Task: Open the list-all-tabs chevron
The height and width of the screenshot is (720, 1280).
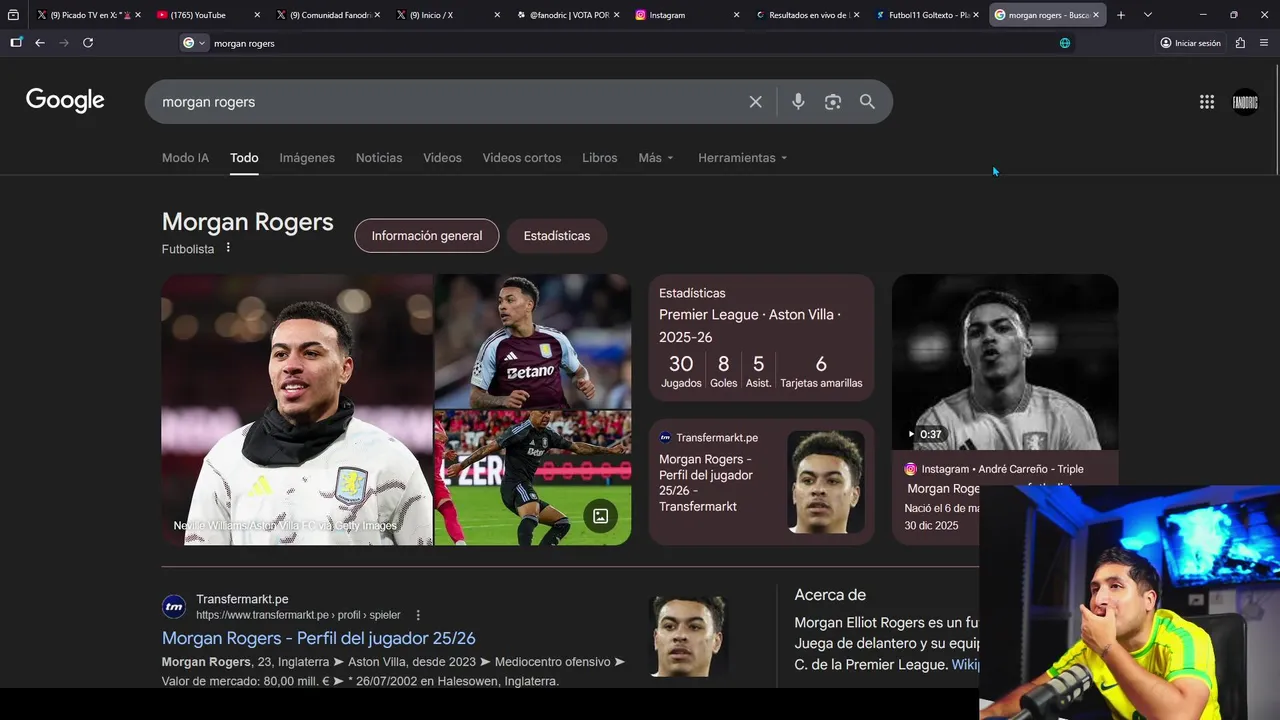Action: pos(1147,15)
